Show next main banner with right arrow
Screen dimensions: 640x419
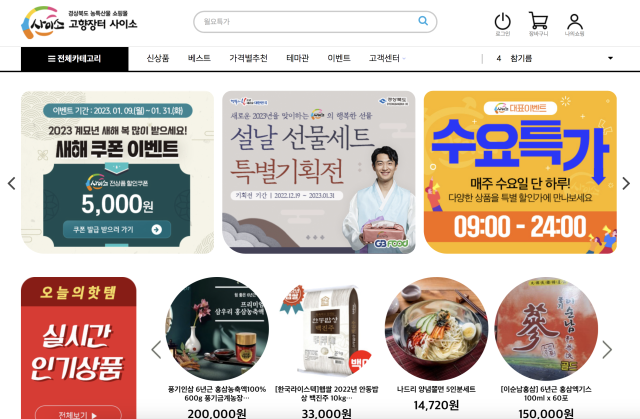(626, 183)
